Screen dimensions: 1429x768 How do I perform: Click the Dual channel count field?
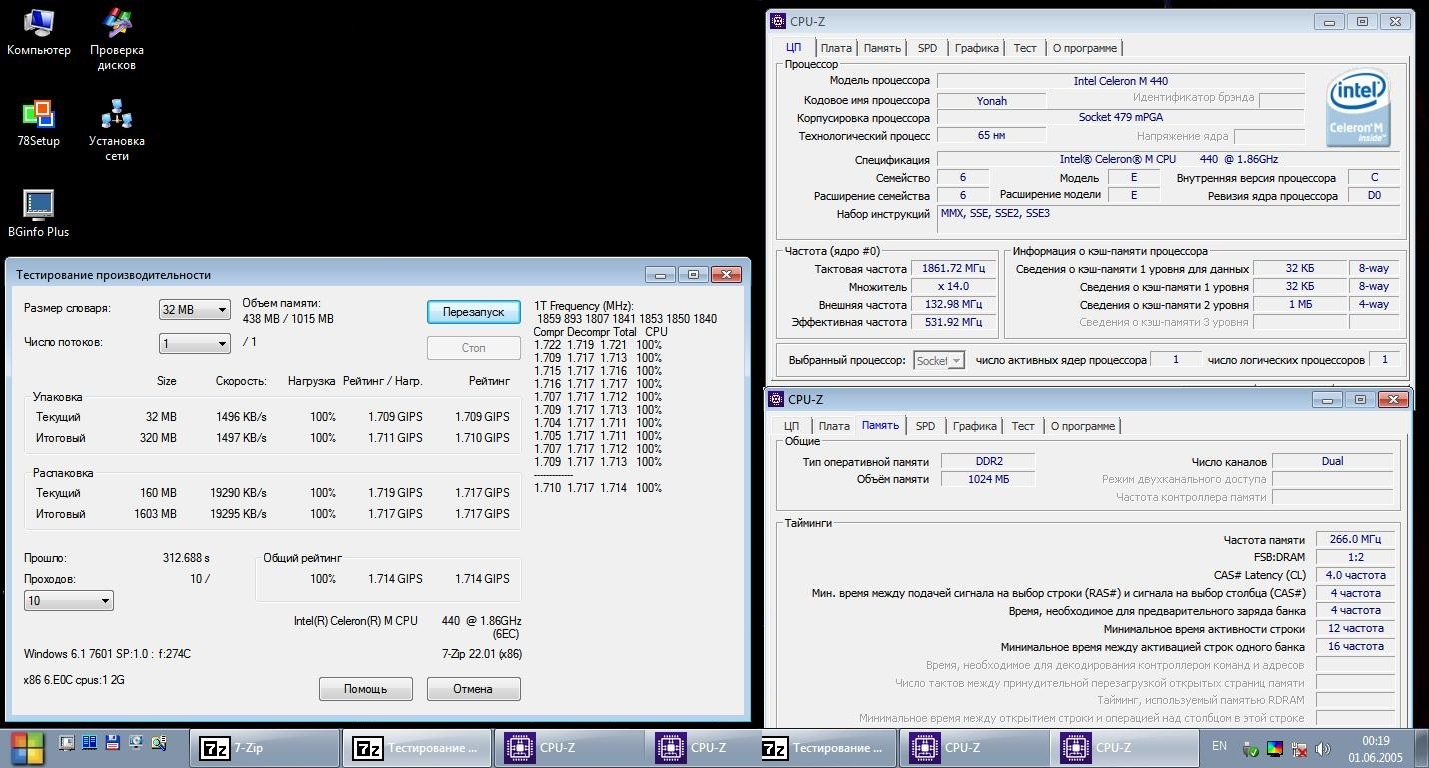click(x=1331, y=462)
